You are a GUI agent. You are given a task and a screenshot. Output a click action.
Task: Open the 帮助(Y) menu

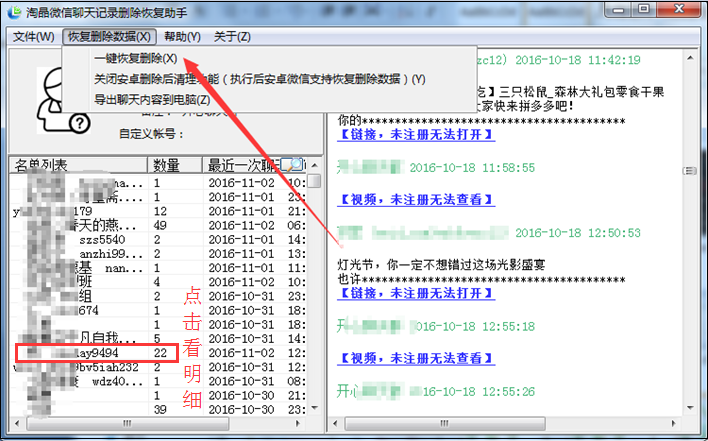pos(182,37)
